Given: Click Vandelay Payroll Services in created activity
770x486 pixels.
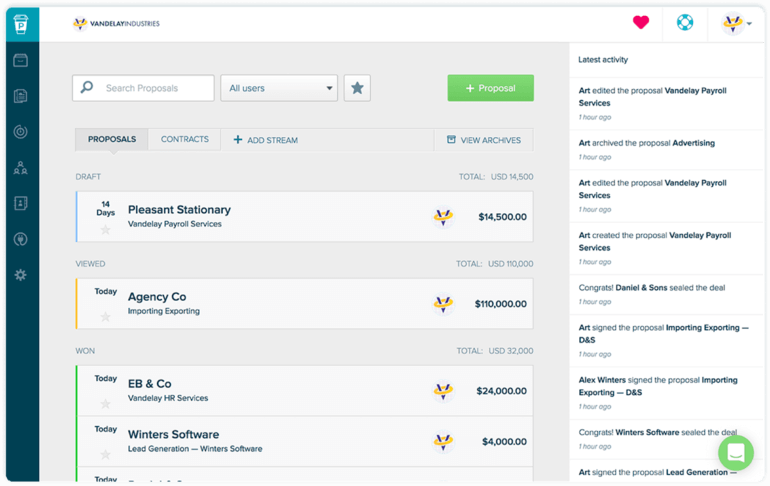Looking at the screenshot, I should tap(655, 242).
